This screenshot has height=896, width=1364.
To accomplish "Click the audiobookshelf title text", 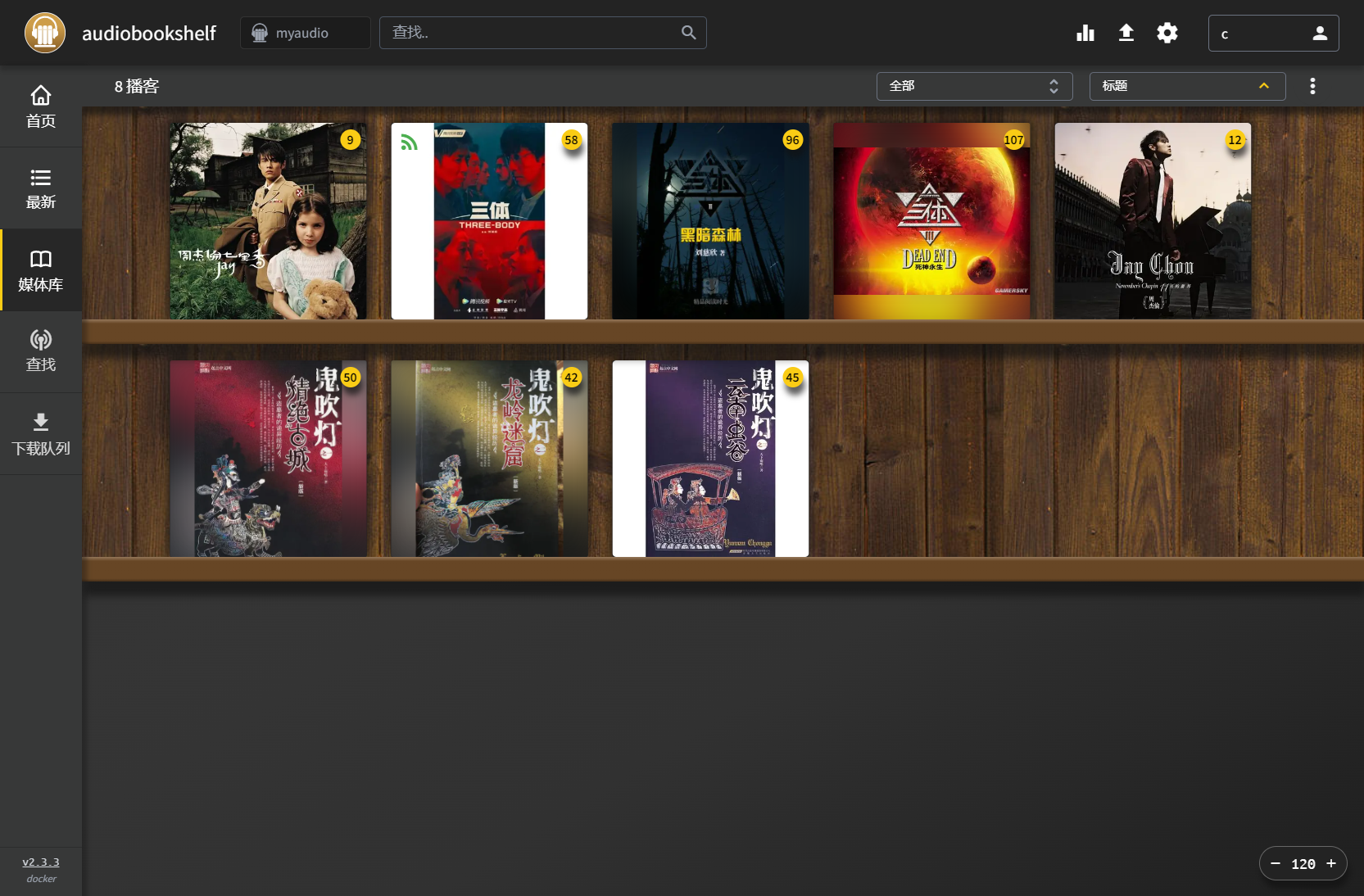I will [x=149, y=33].
